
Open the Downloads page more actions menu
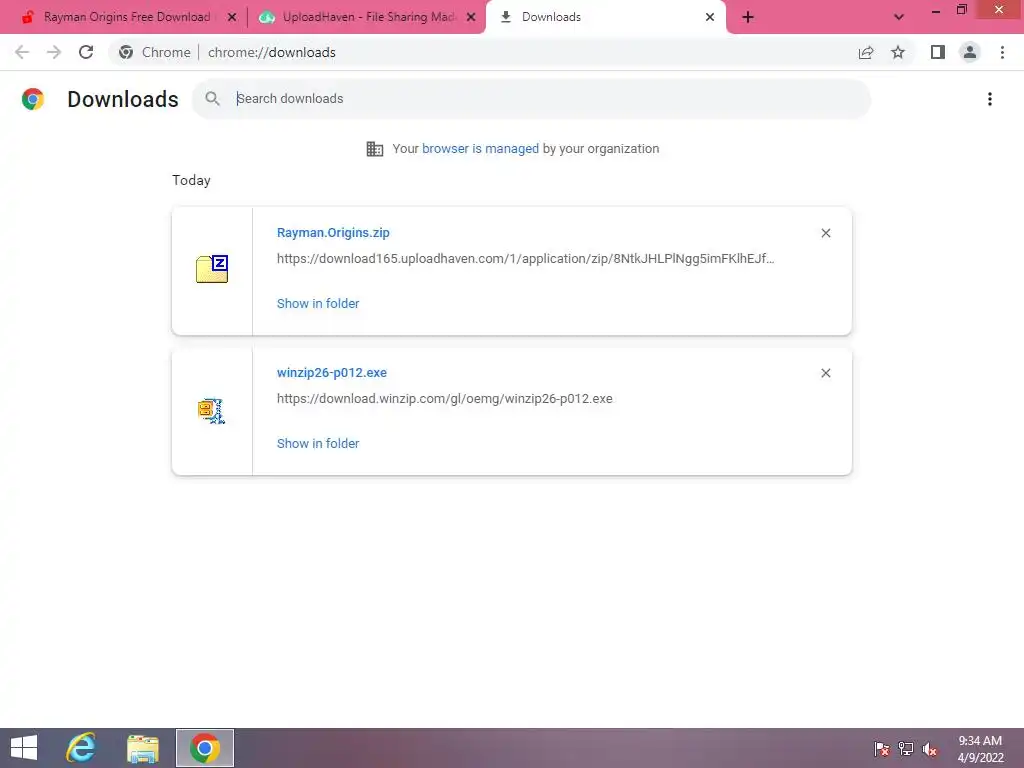[x=990, y=99]
